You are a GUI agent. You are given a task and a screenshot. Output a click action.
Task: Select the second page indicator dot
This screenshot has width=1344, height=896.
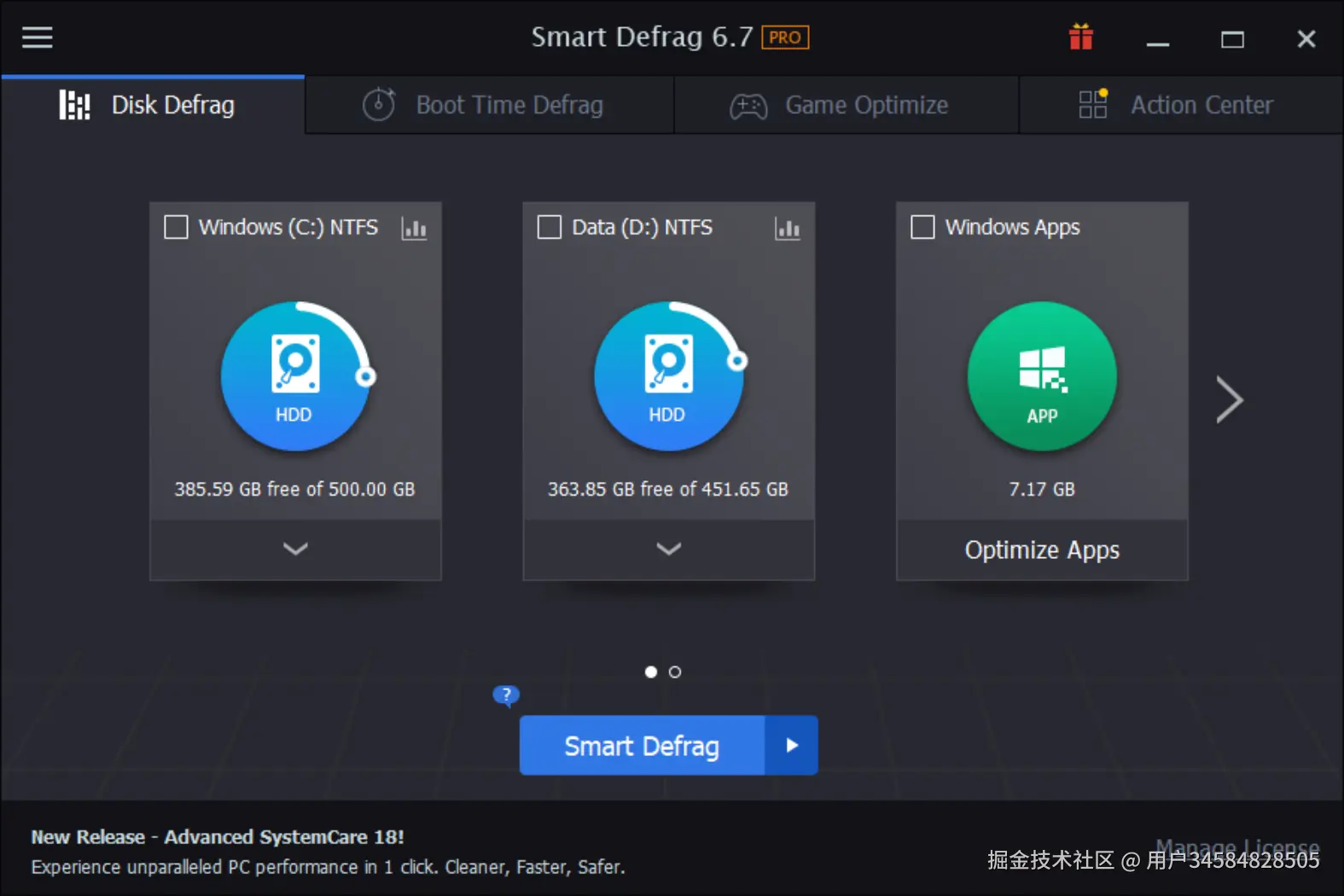[675, 672]
